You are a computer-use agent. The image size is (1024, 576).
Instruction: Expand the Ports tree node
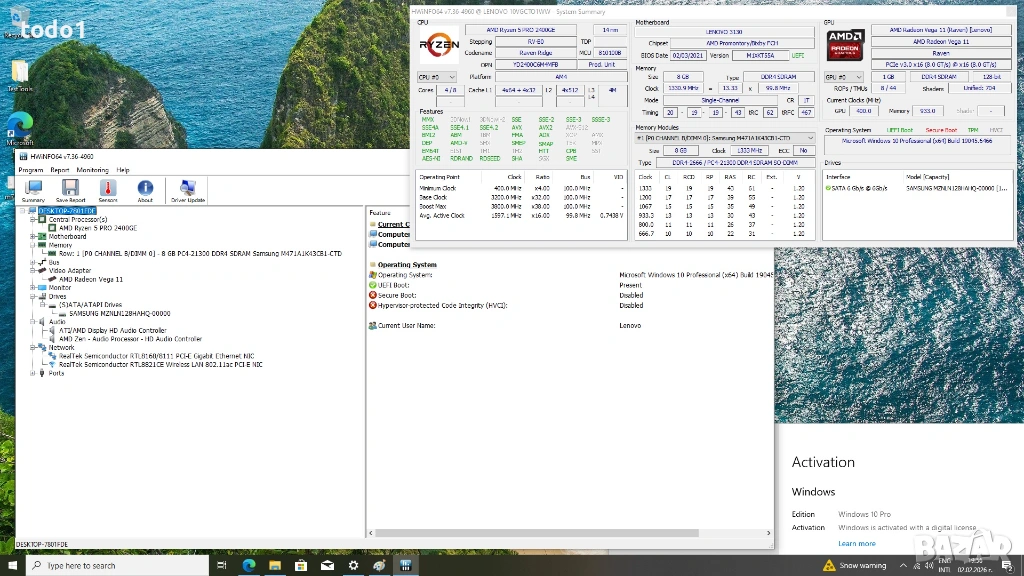[33, 373]
